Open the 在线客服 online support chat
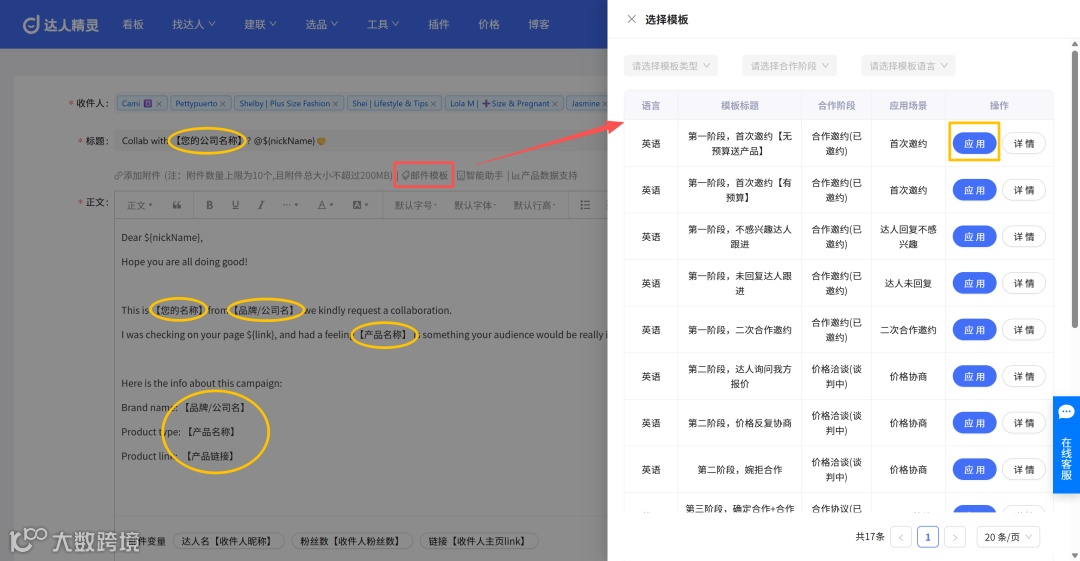Image resolution: width=1080 pixels, height=561 pixels. [1066, 445]
